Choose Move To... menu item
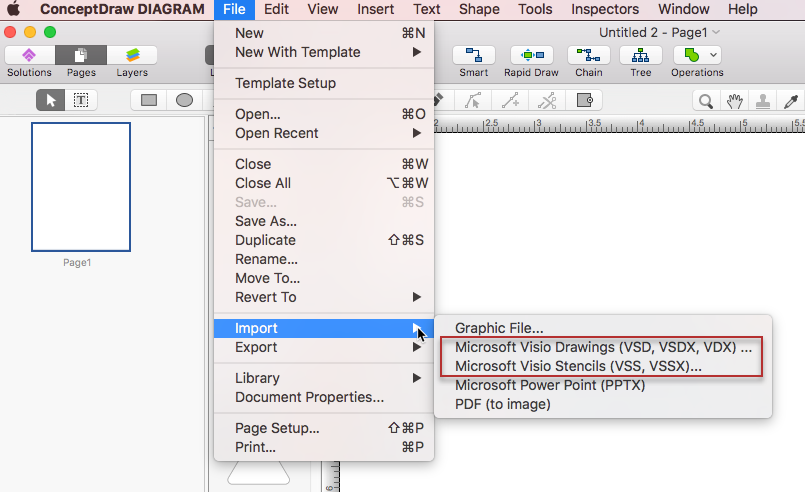 click(x=324, y=278)
